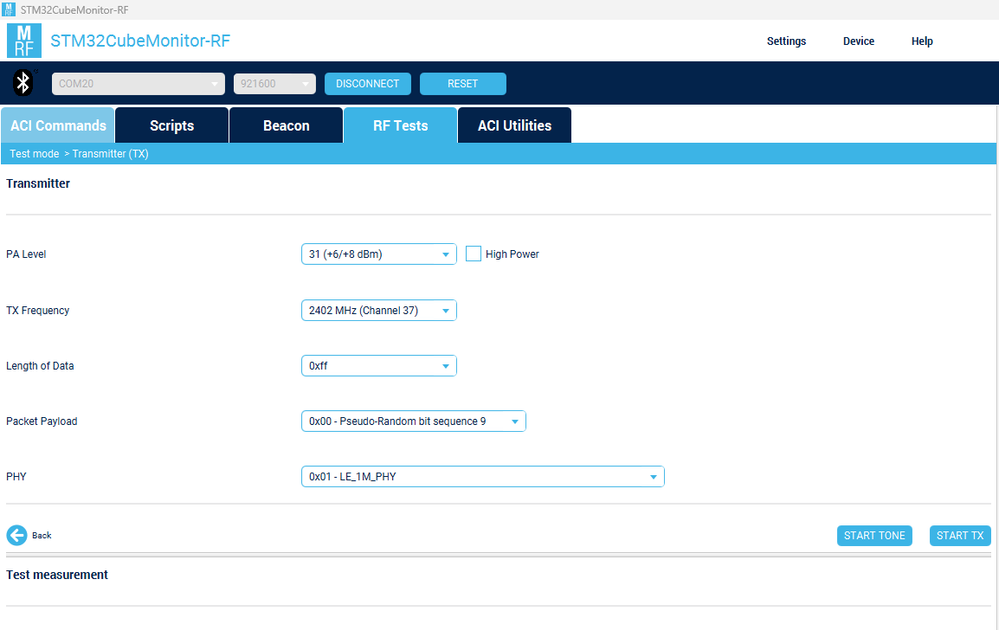Open the Device menu

(x=858, y=41)
